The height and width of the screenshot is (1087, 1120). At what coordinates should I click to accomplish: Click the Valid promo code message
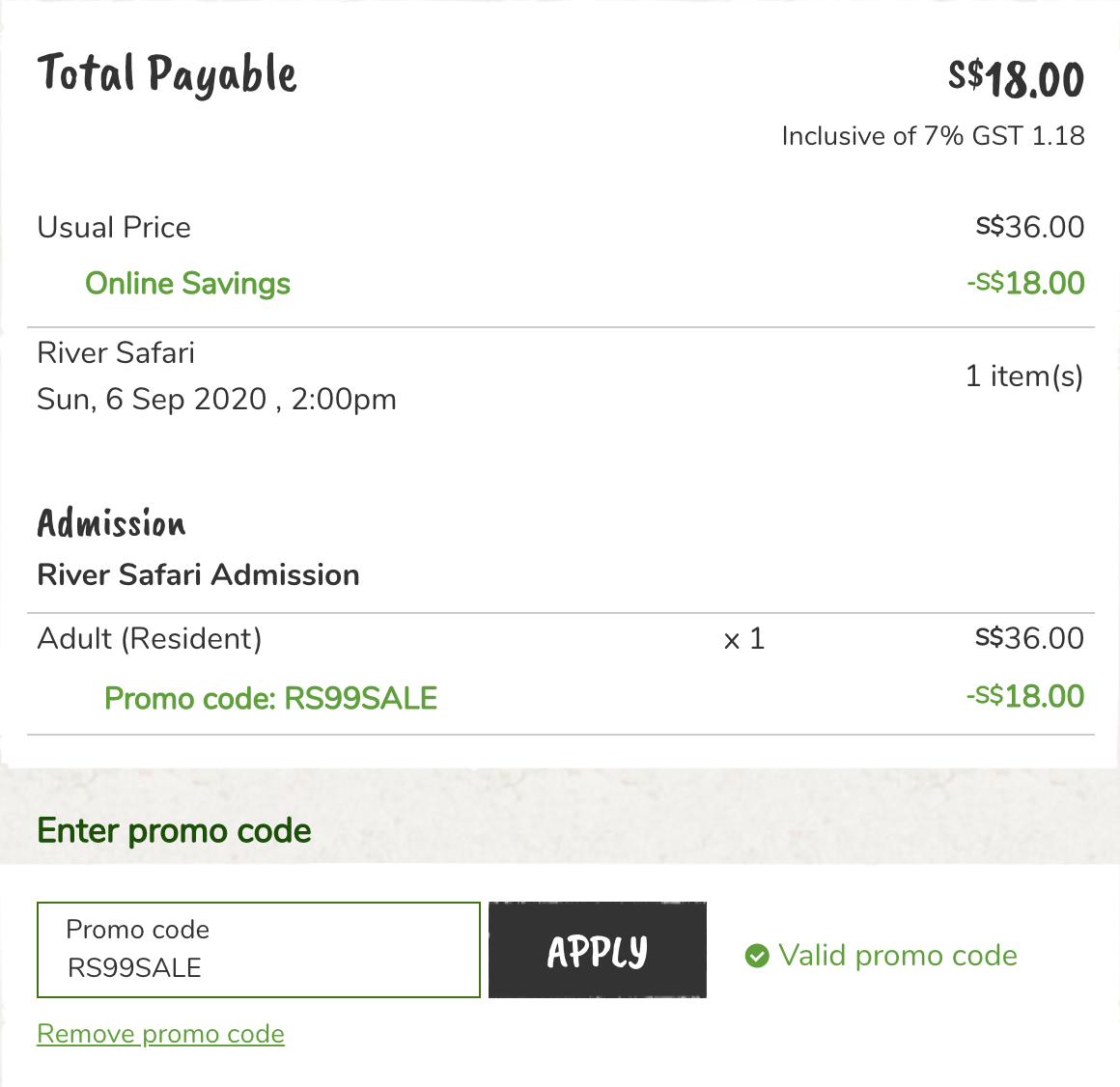pyautogui.click(x=897, y=956)
